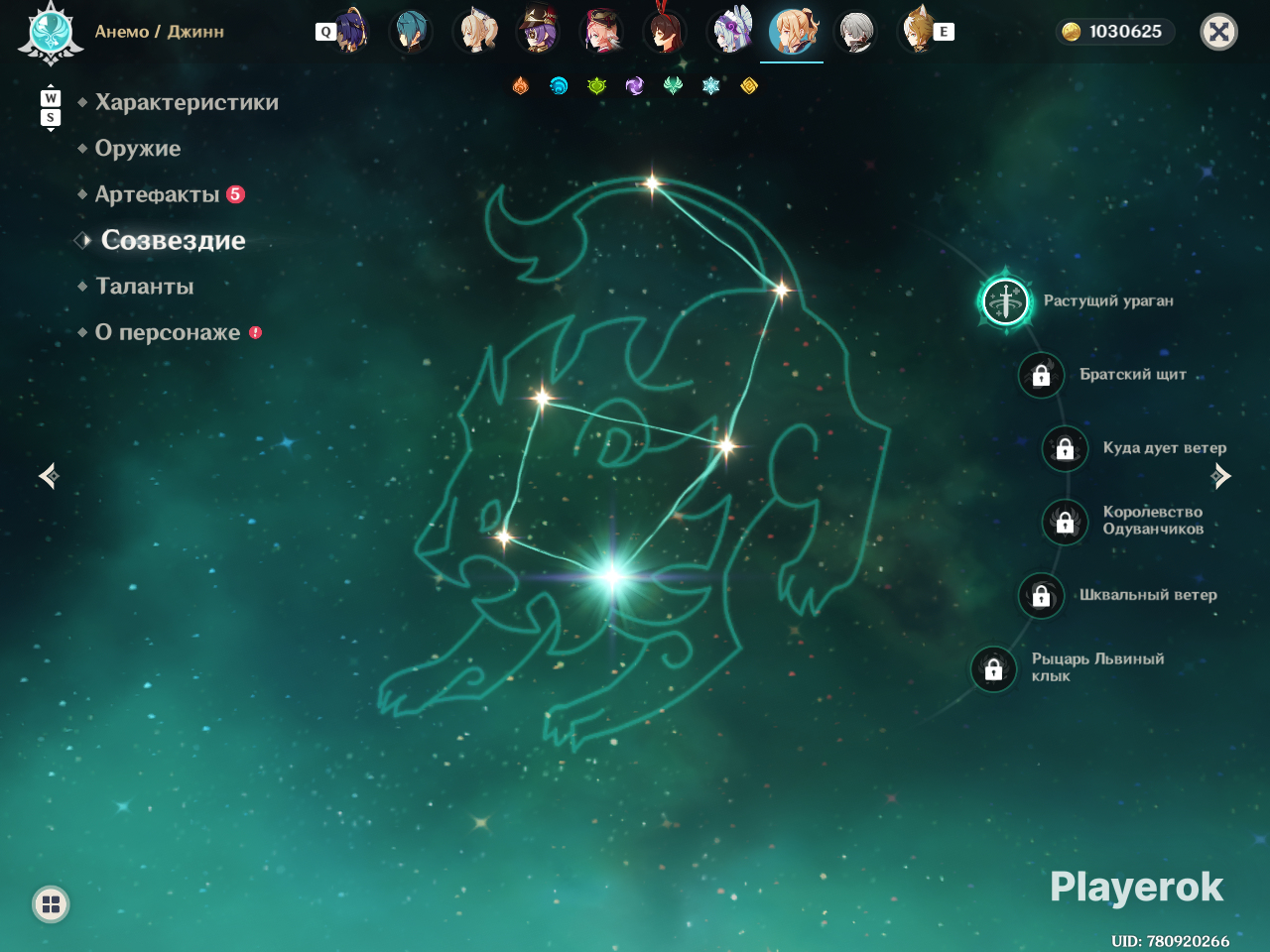Screen dimensions: 1270x952
Task: Go to next character with right arrow
Action: coord(1221,476)
